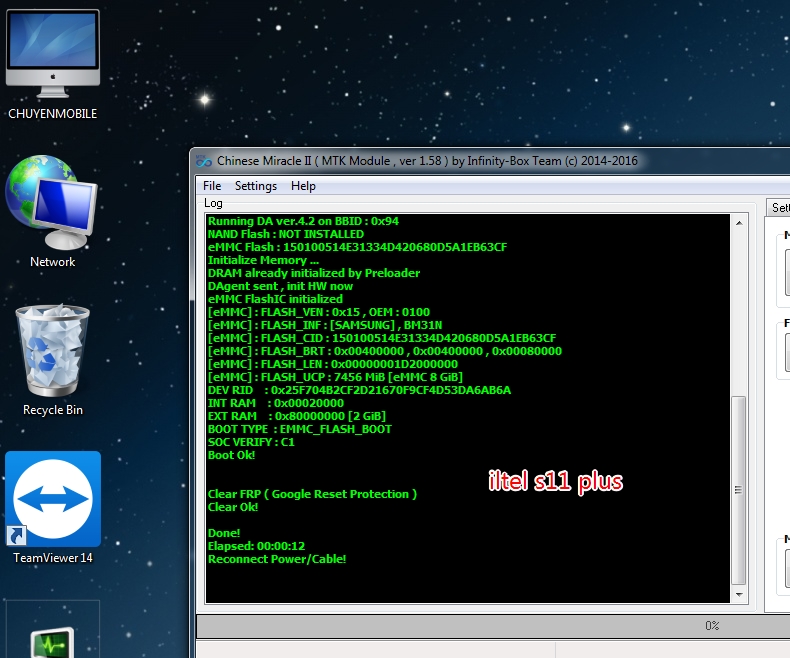Click the 'Boot Ok!' log line

coord(231,455)
